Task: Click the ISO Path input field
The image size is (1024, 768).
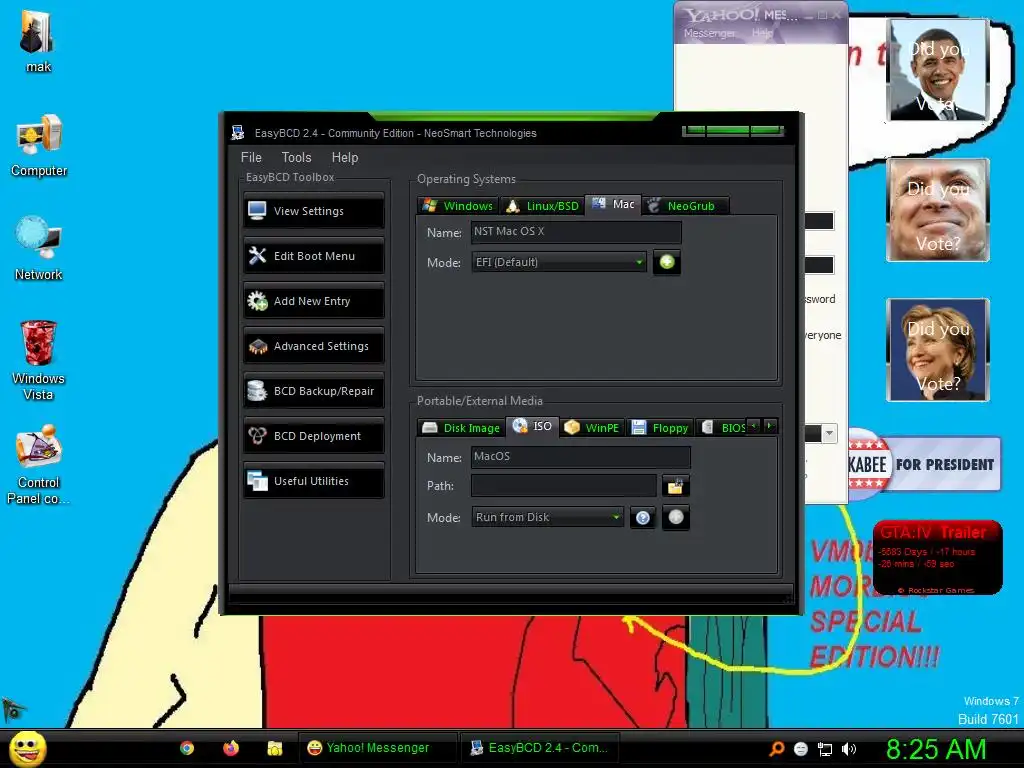Action: point(564,485)
